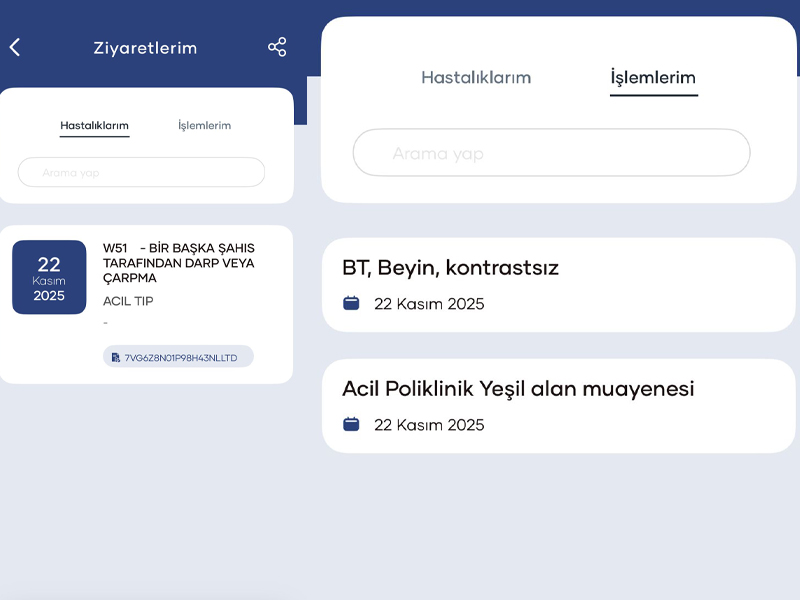Select the Hastalıklarım tab on the right panel
This screenshot has width=800, height=600.
click(476, 77)
